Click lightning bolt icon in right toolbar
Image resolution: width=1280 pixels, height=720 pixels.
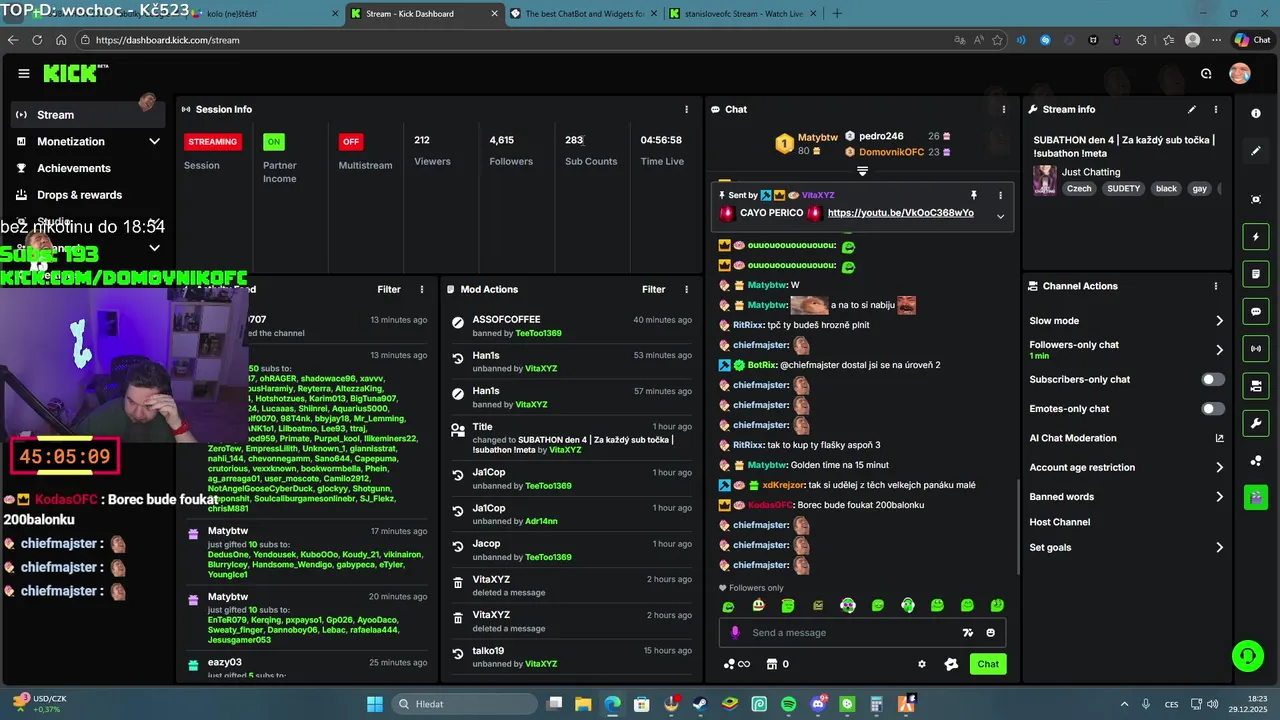1256,237
